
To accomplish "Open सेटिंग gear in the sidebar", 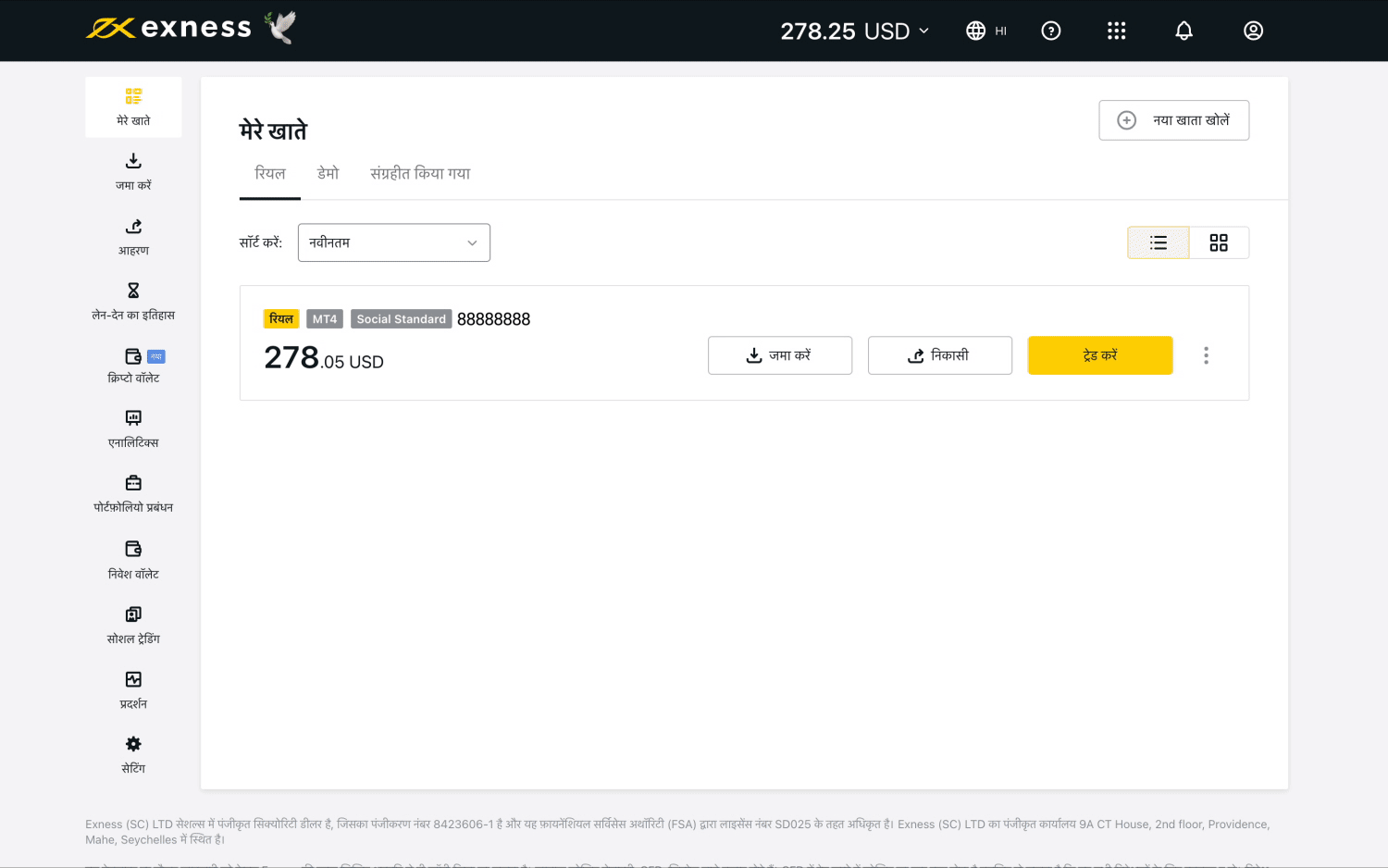I will coord(133,755).
